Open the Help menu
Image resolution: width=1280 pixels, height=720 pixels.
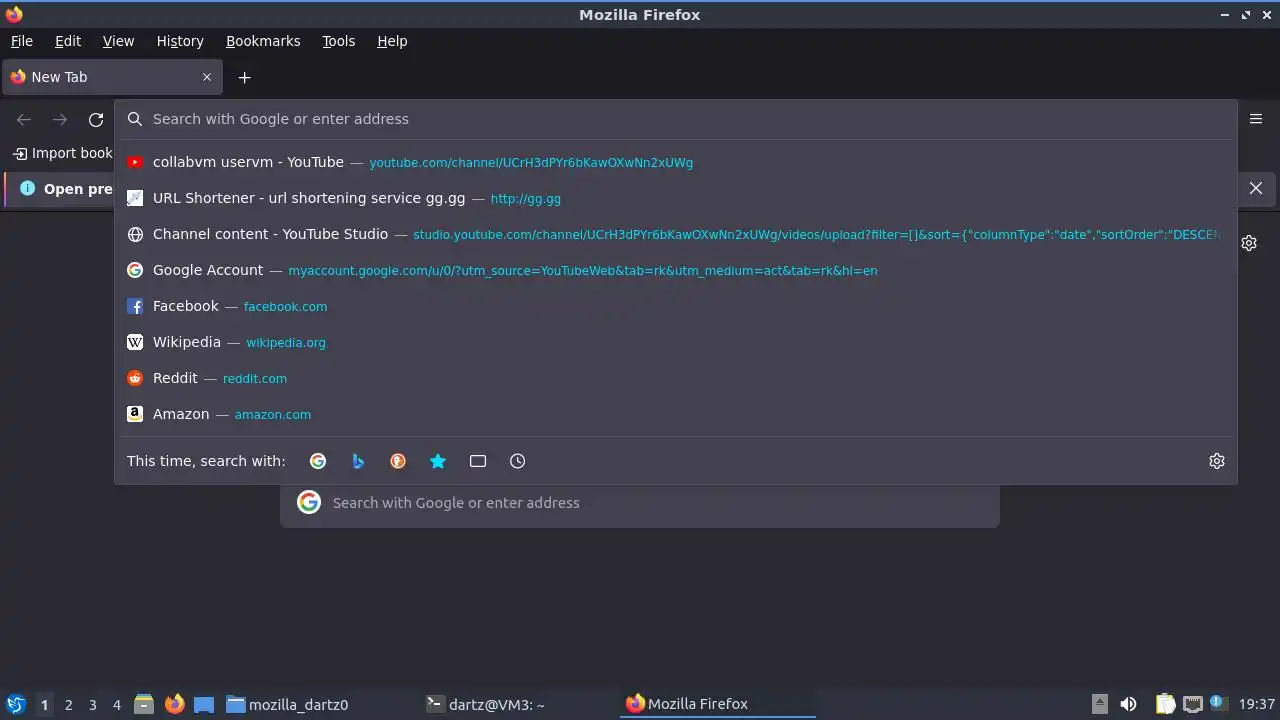(392, 41)
